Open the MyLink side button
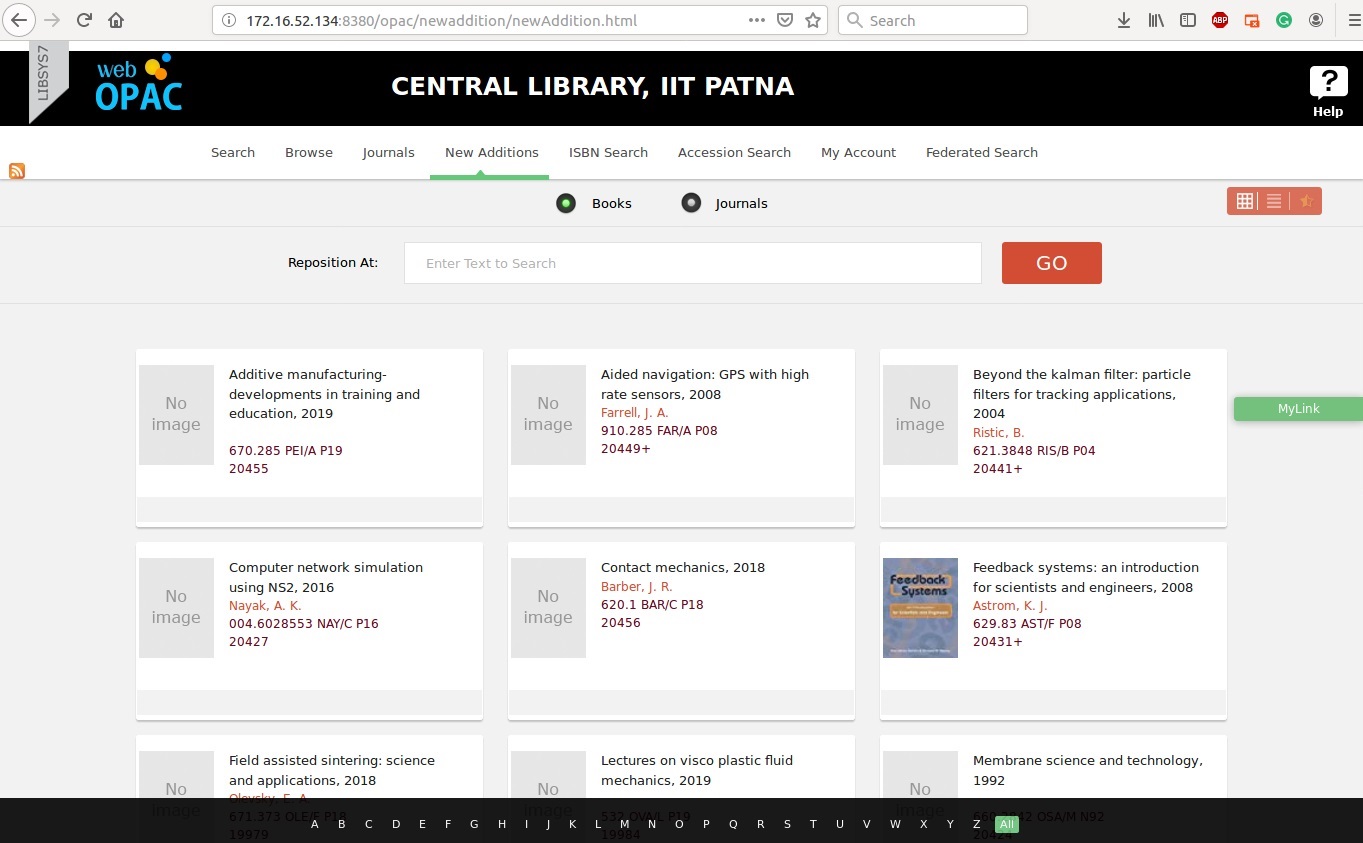The height and width of the screenshot is (843, 1363). pyautogui.click(x=1298, y=408)
